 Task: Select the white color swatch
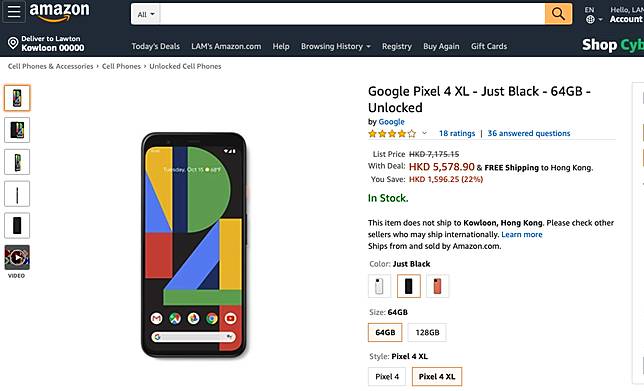[379, 286]
